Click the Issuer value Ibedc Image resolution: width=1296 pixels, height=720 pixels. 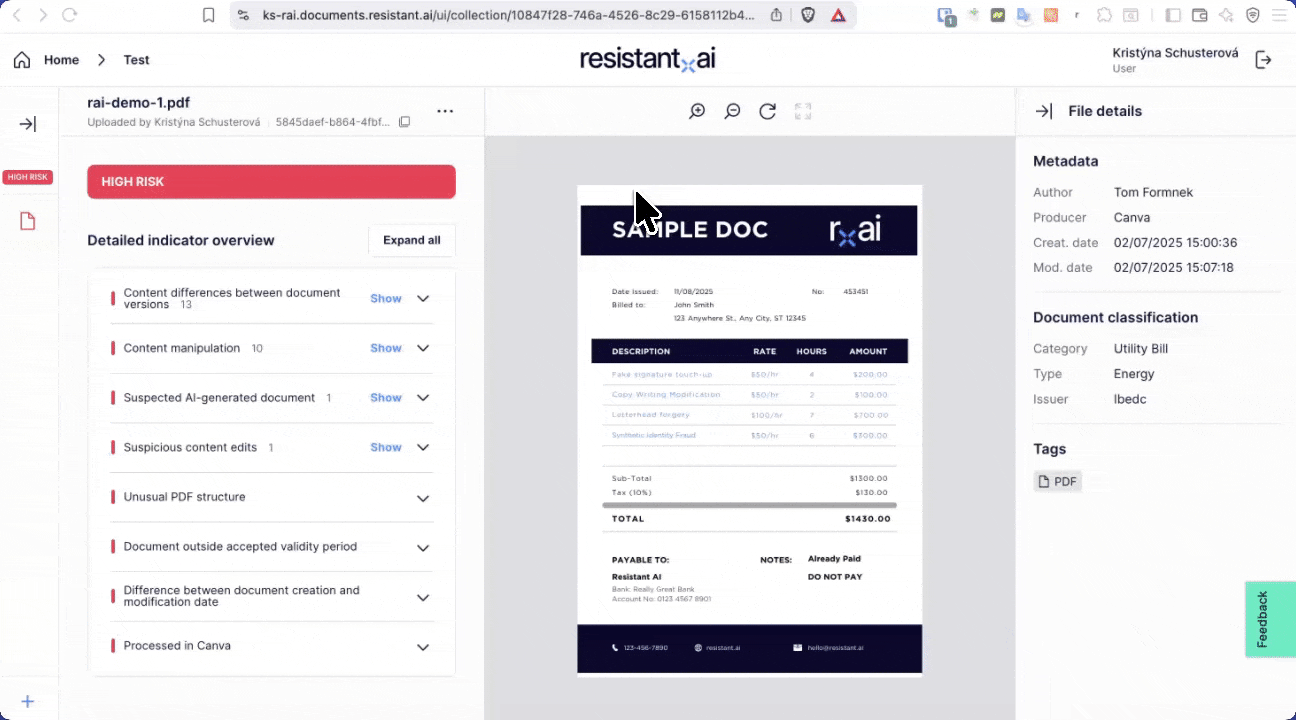1131,399
